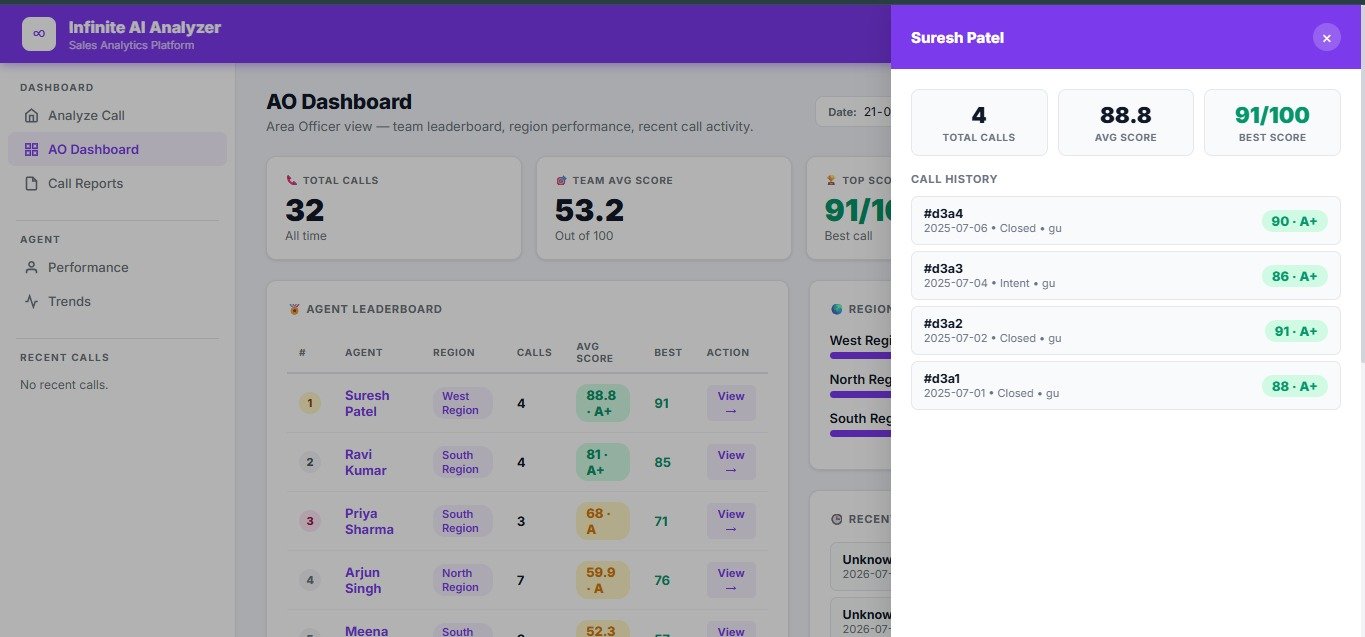Click the South Region progress bar
This screenshot has width=1365, height=637.
(860, 433)
